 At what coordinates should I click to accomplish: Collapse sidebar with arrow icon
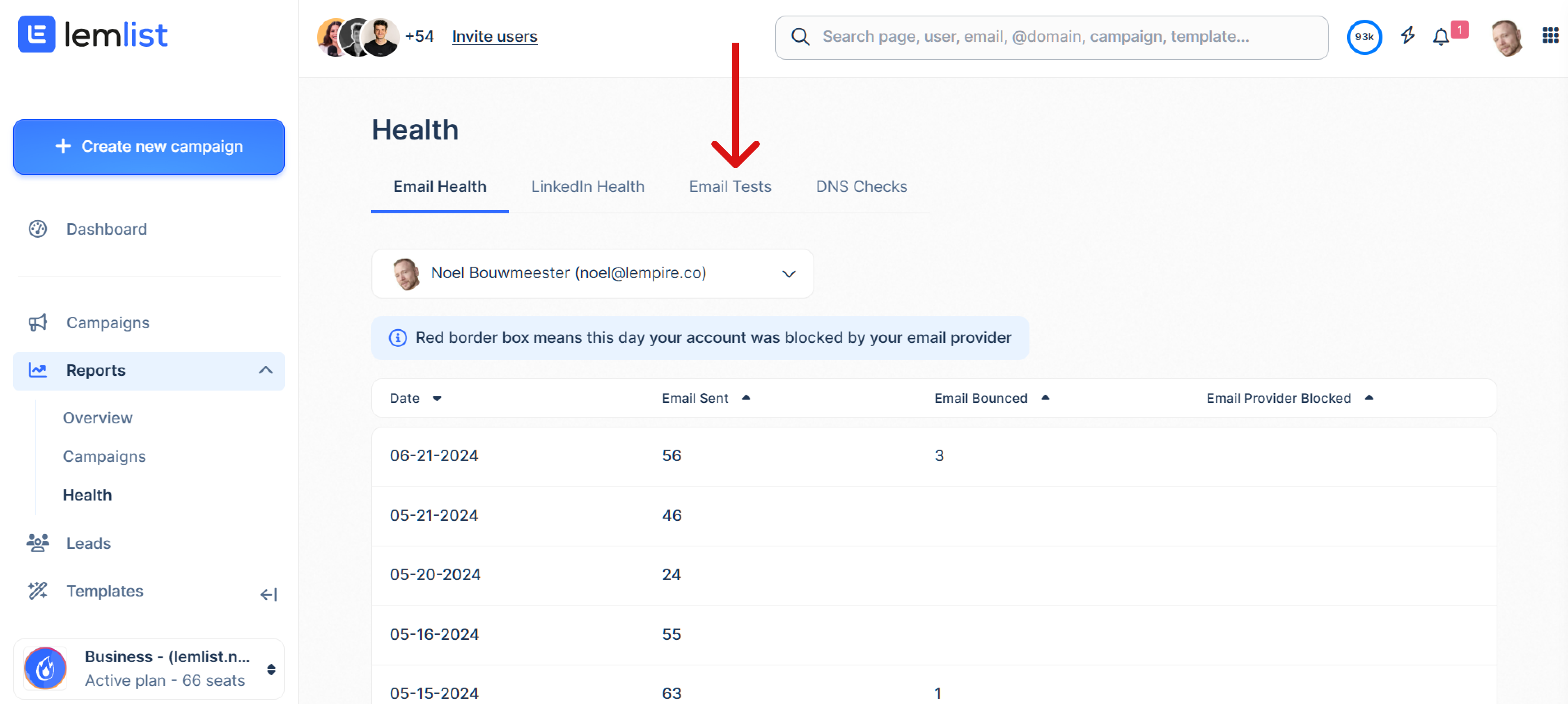coord(268,594)
